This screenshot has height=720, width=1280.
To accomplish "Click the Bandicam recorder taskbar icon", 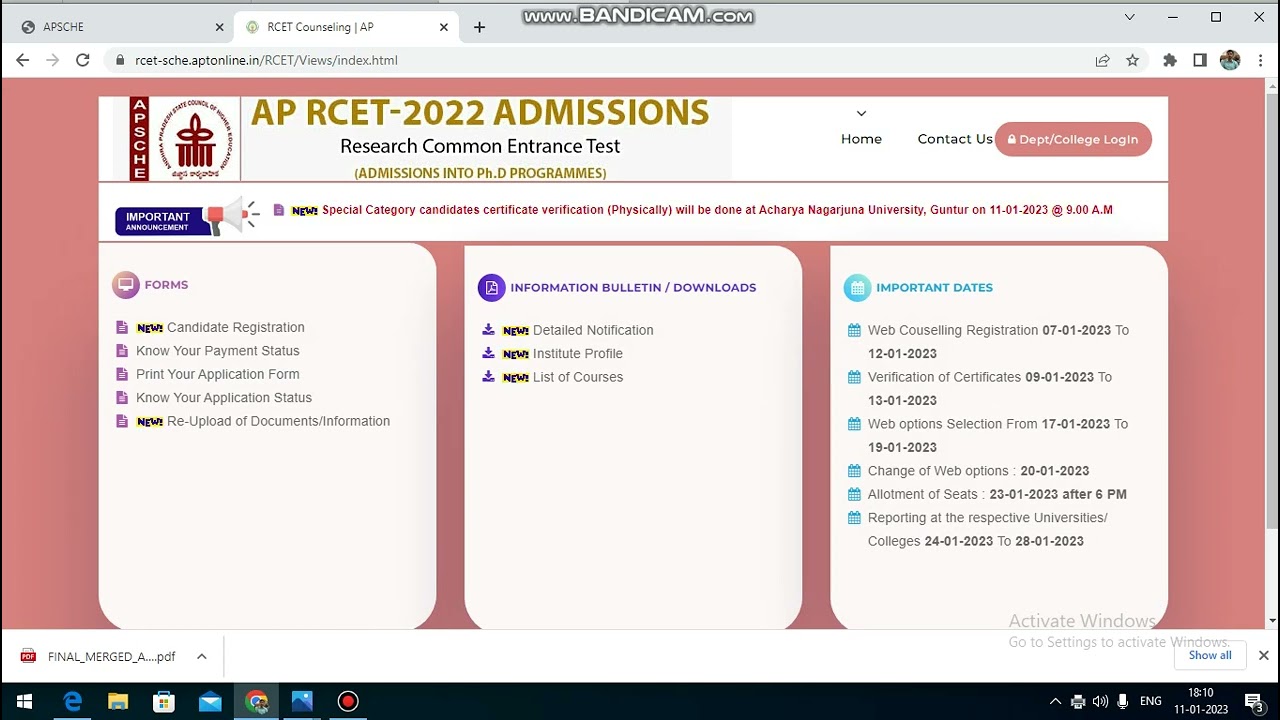I will click(348, 701).
